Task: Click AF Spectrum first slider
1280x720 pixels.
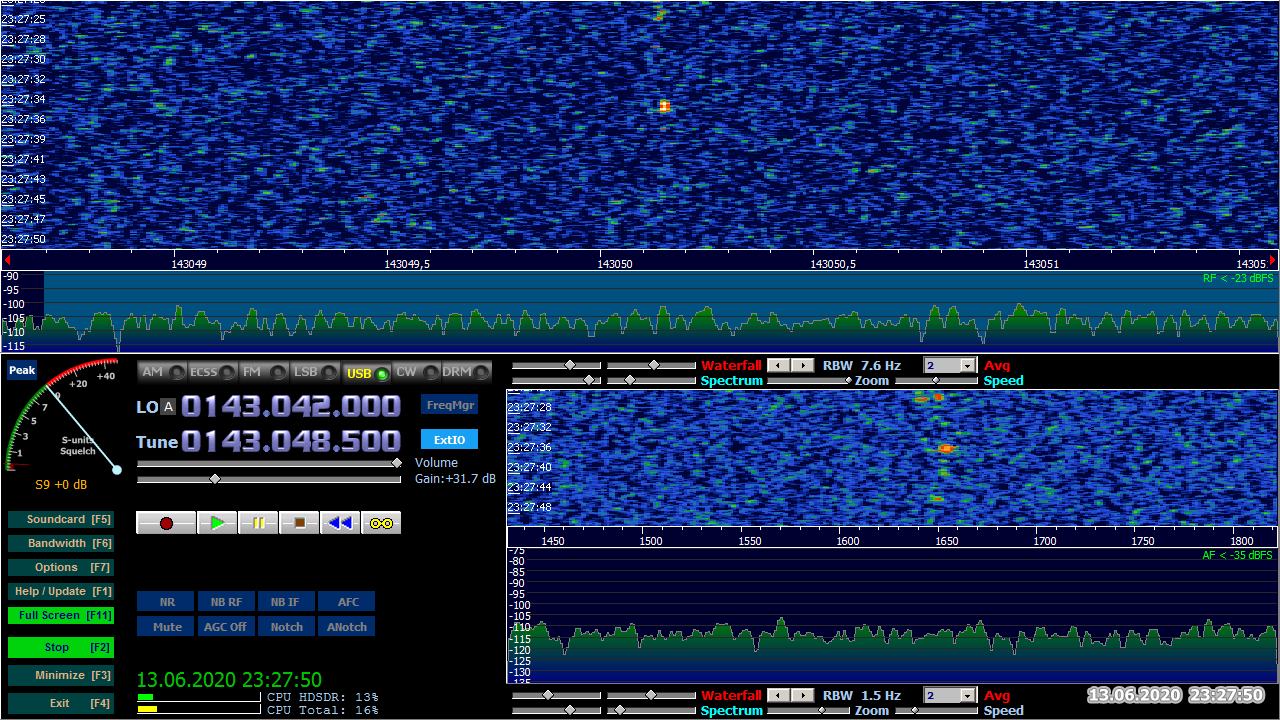Action: click(x=557, y=710)
